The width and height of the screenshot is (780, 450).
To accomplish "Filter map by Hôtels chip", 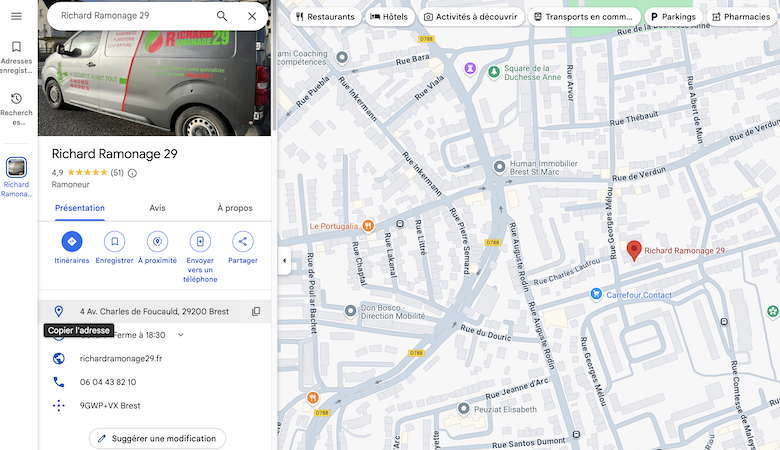I will pos(389,16).
